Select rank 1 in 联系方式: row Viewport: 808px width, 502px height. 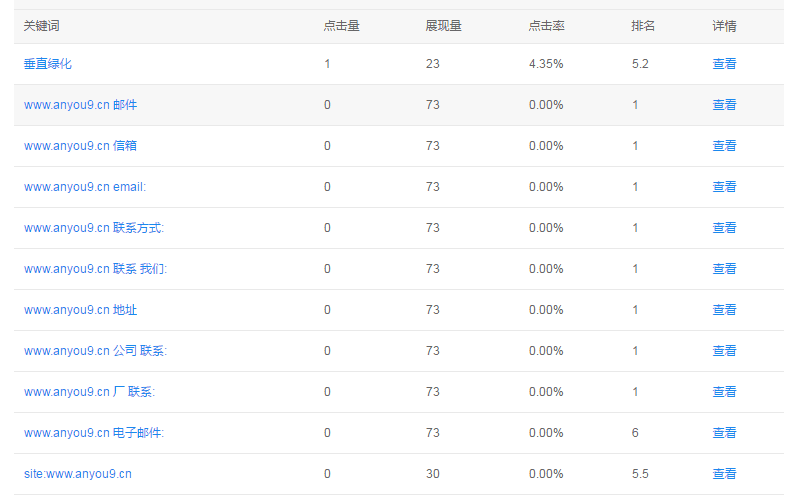635,228
